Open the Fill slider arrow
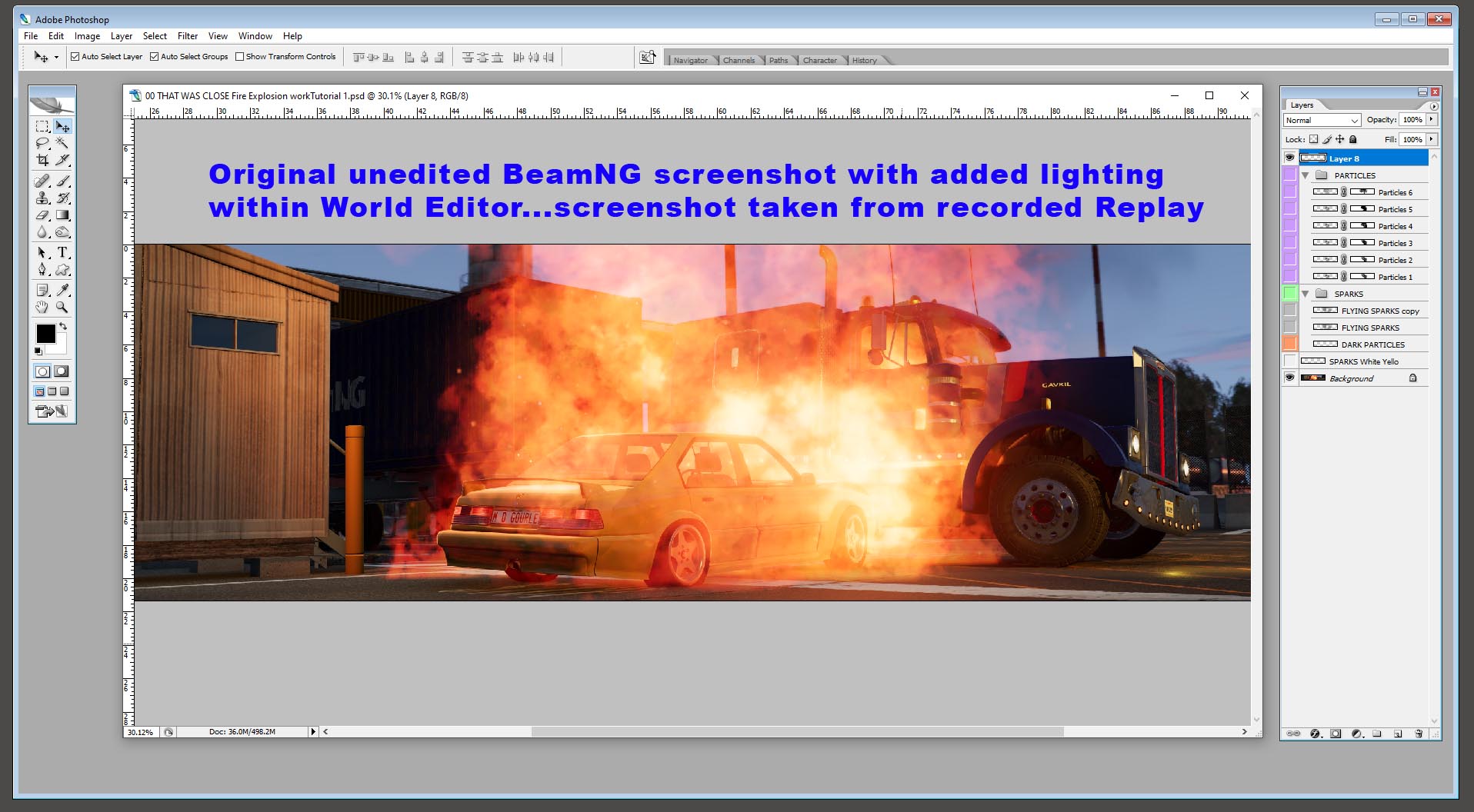1474x812 pixels. point(1431,139)
